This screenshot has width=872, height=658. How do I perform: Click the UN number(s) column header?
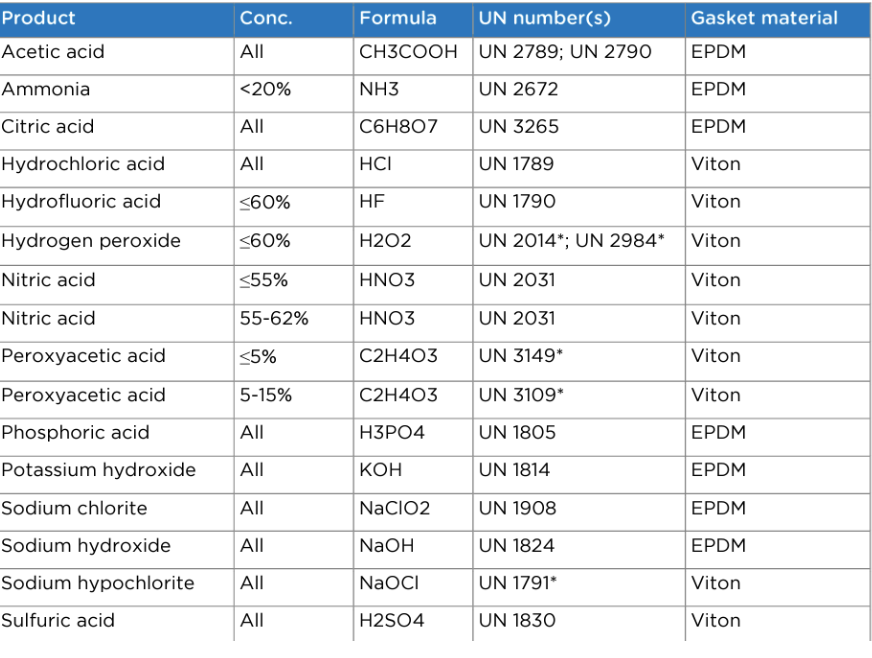tap(579, 20)
